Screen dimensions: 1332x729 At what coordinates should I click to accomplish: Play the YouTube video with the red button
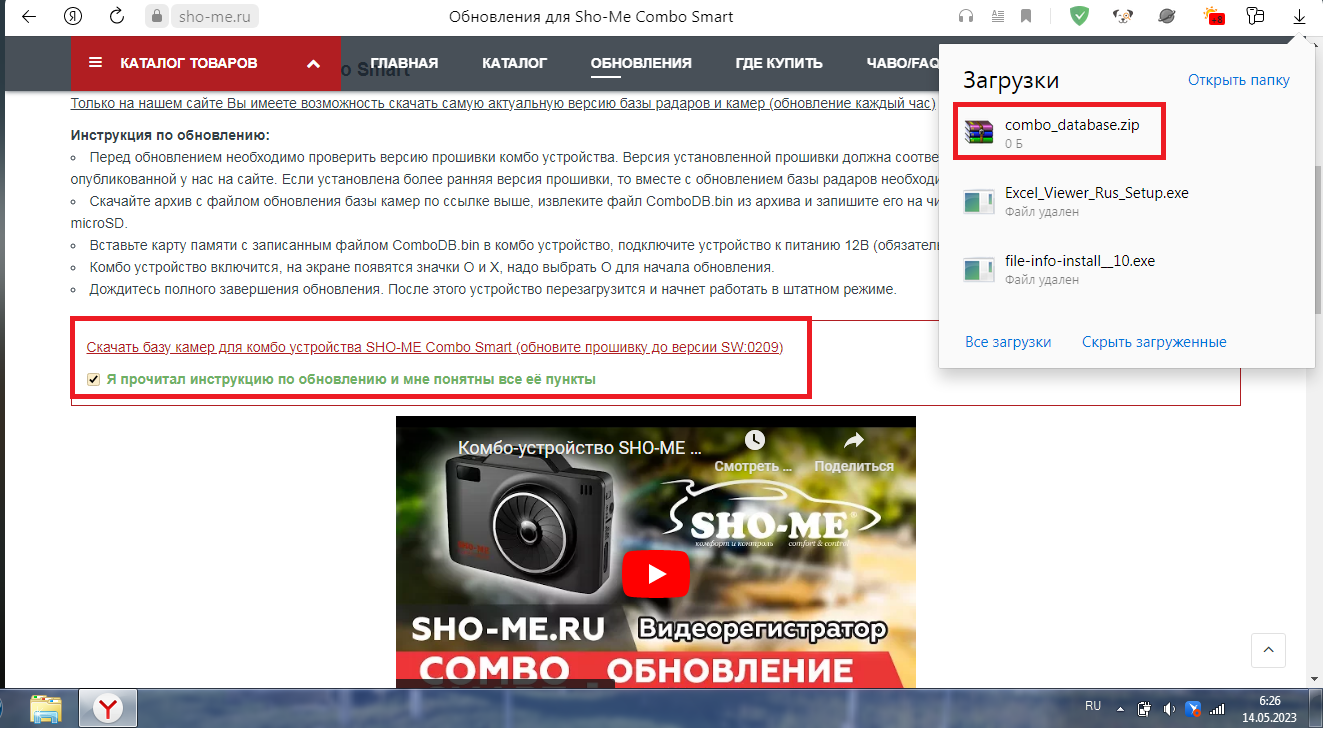pos(655,573)
